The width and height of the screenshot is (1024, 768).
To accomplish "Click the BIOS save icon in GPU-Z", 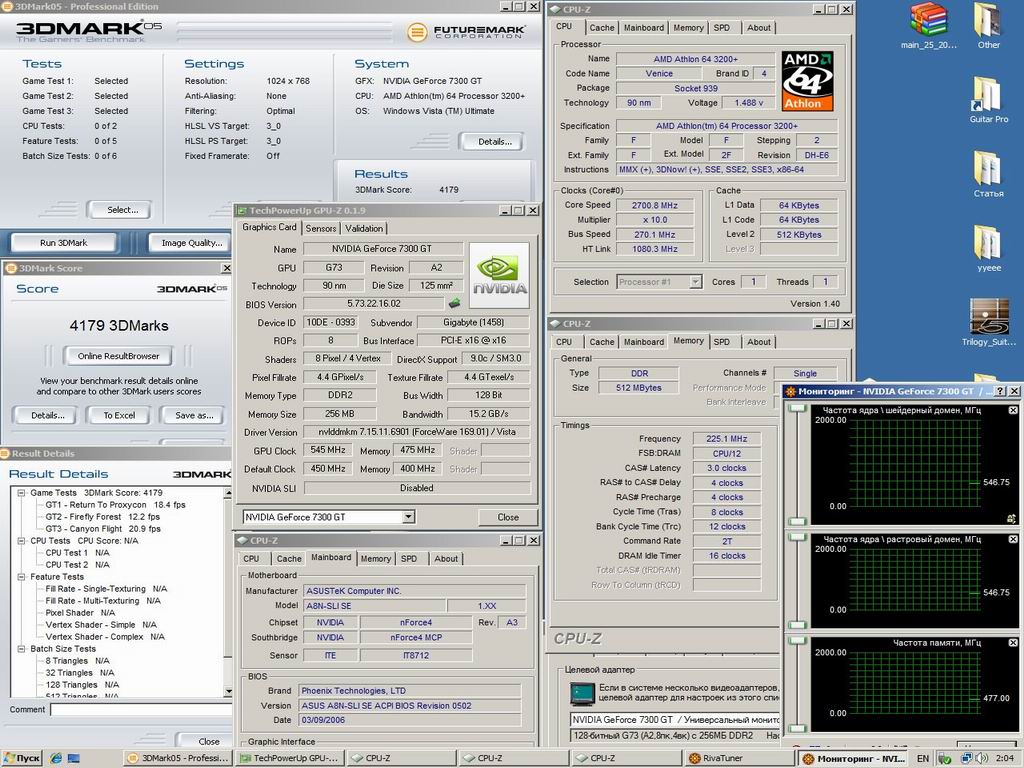I will [455, 304].
